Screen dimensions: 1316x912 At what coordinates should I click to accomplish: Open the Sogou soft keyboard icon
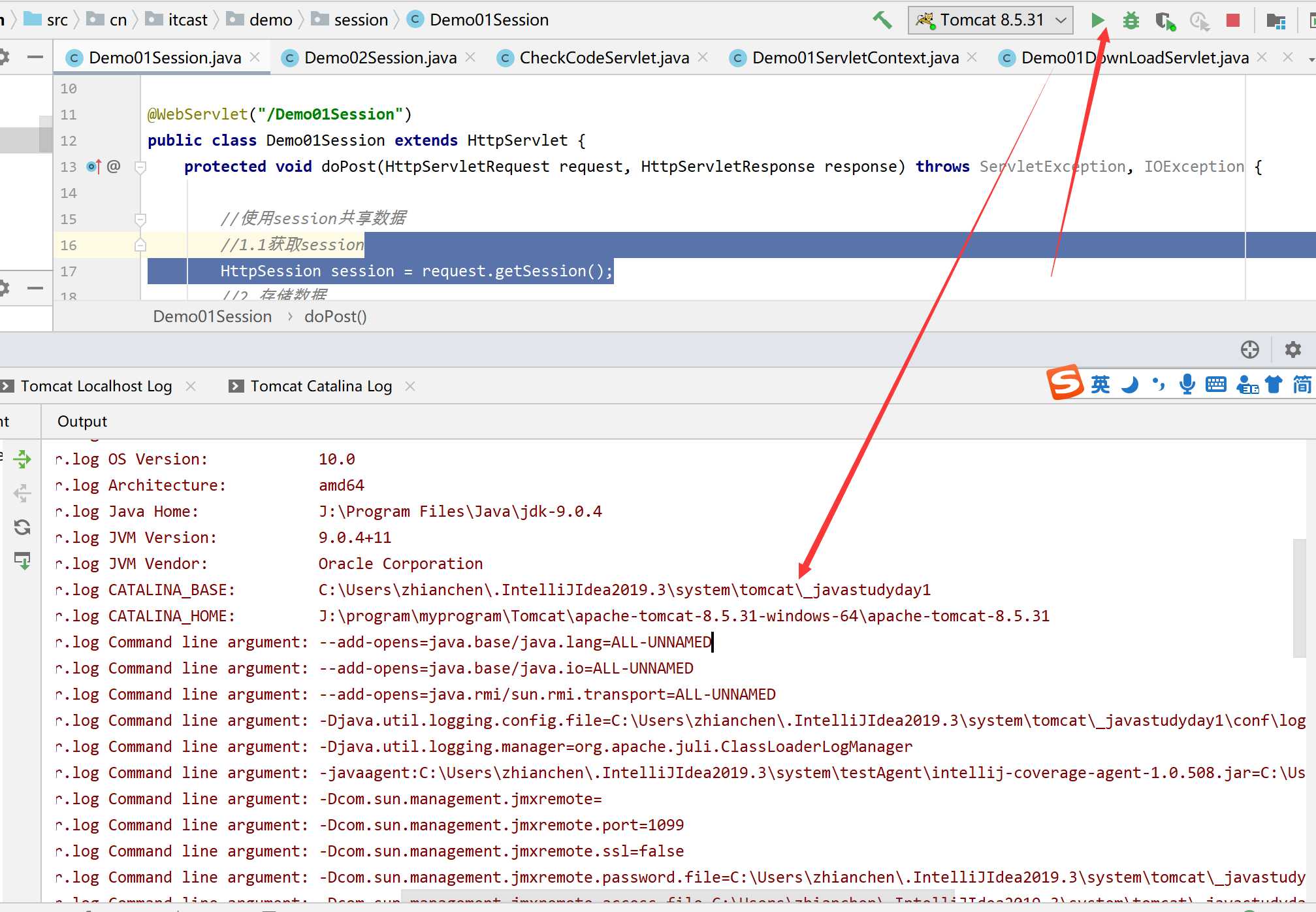coord(1216,385)
